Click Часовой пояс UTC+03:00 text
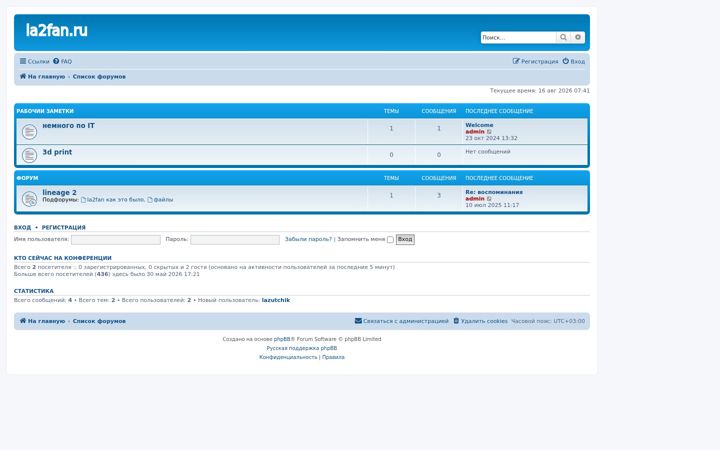This screenshot has height=450, width=720. (x=548, y=321)
